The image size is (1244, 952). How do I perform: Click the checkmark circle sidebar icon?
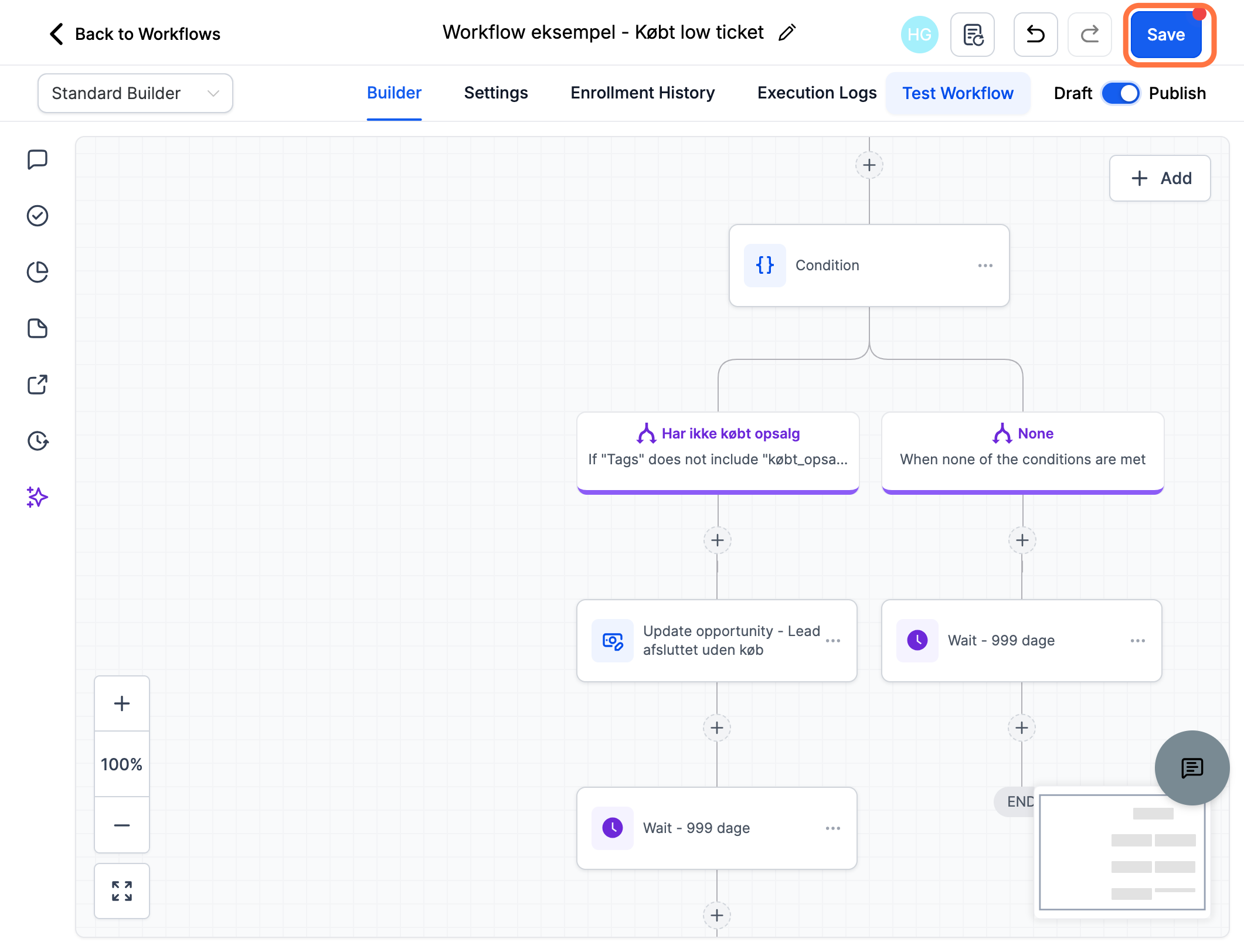pos(38,216)
